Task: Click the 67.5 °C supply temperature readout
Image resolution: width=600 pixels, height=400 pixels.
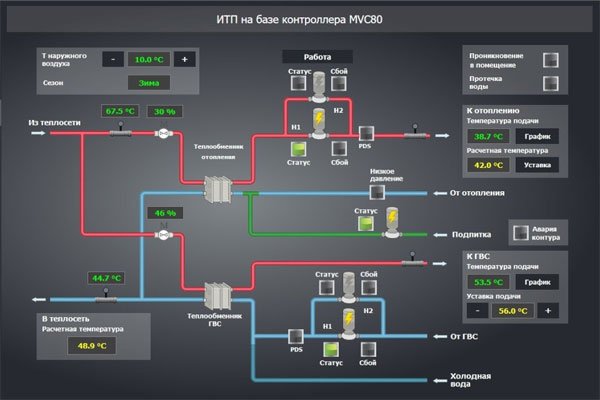Action: [x=120, y=111]
